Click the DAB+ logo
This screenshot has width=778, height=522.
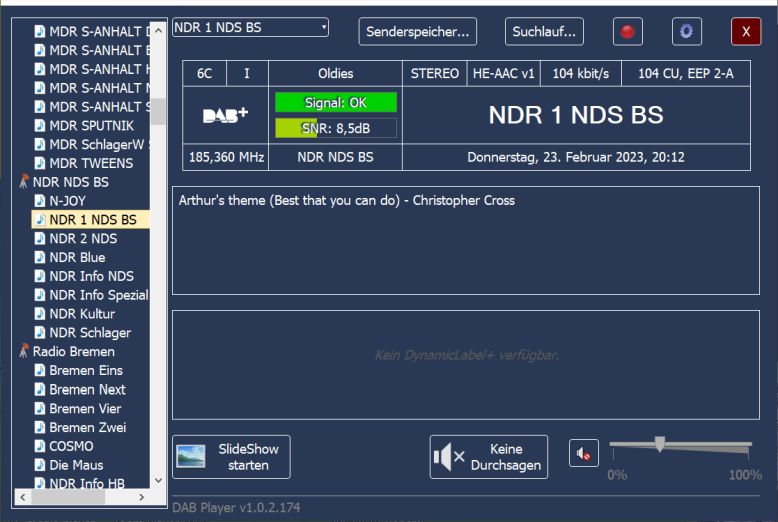pyautogui.click(x=225, y=115)
